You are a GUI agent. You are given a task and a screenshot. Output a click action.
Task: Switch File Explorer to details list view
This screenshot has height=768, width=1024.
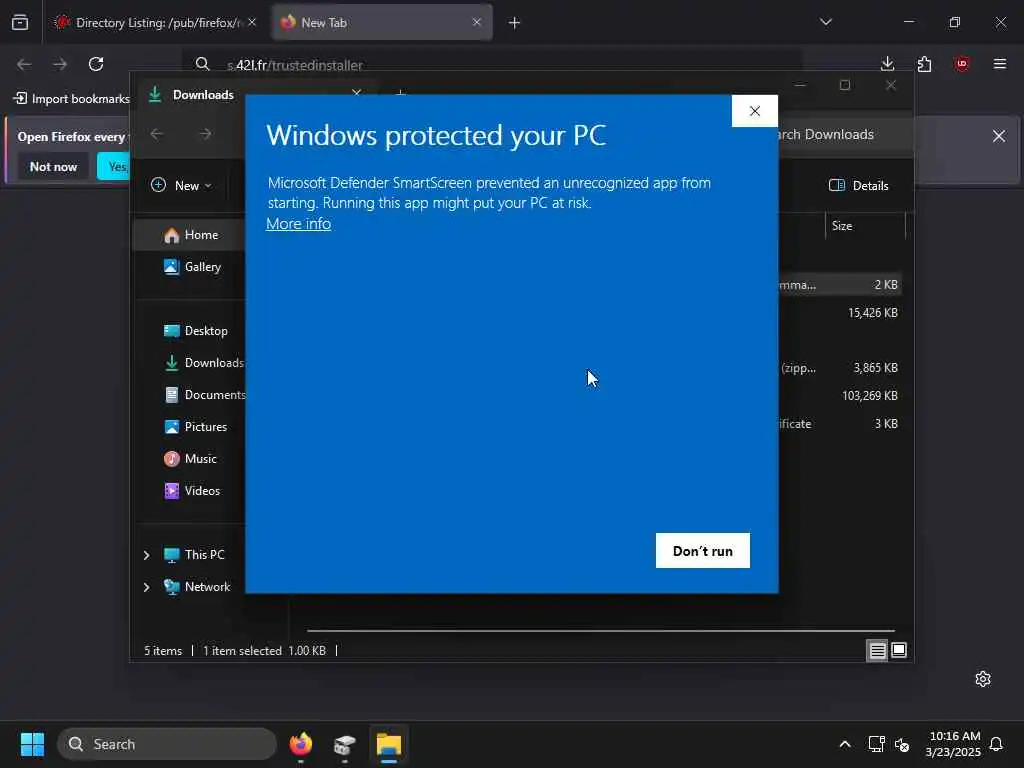[877, 650]
